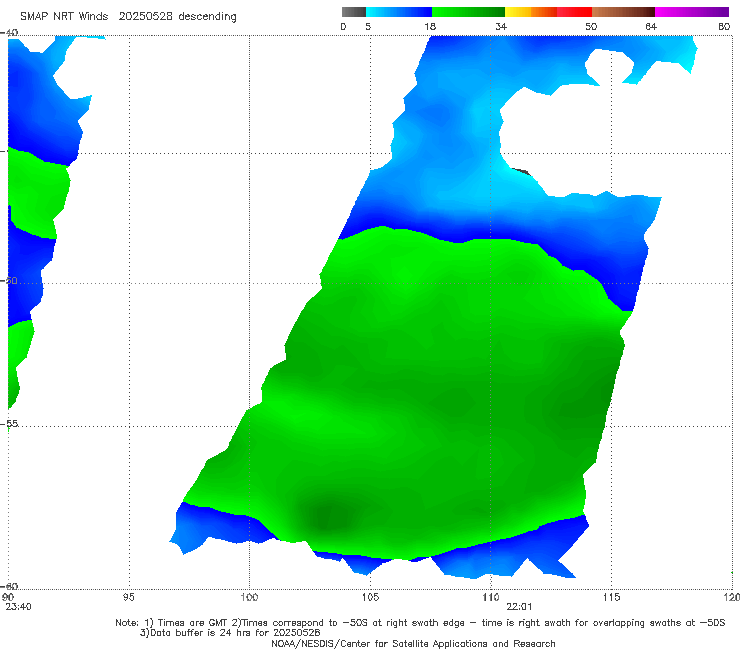Click the colorbar label '50'
Viewport: 740px width, 650px height.
tap(591, 26)
